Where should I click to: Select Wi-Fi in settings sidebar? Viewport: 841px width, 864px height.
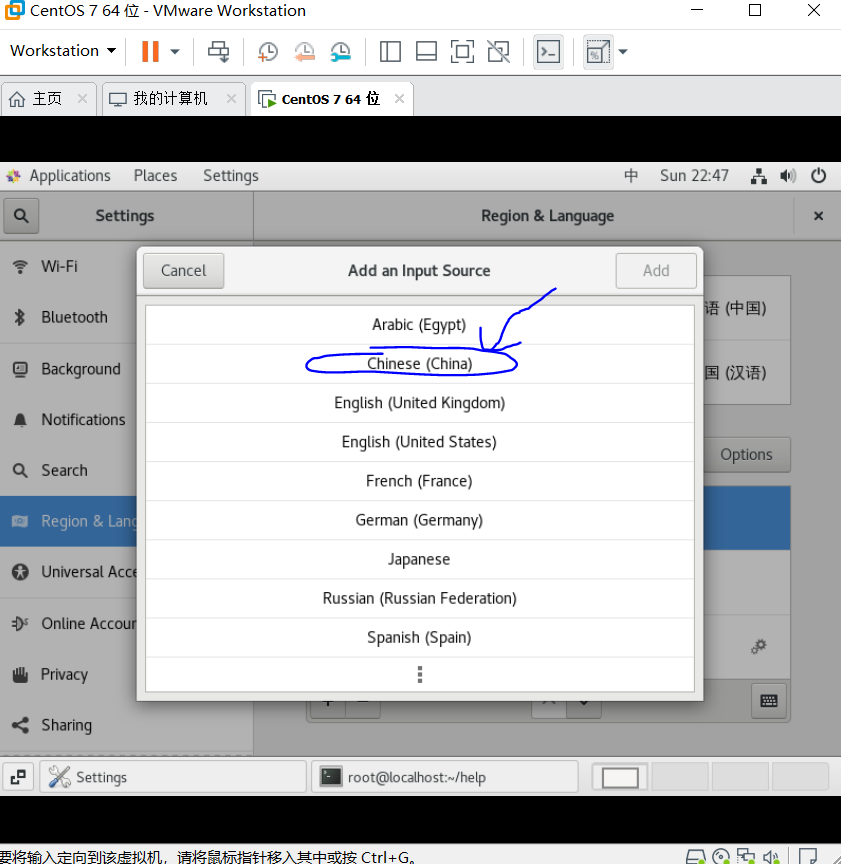click(68, 267)
